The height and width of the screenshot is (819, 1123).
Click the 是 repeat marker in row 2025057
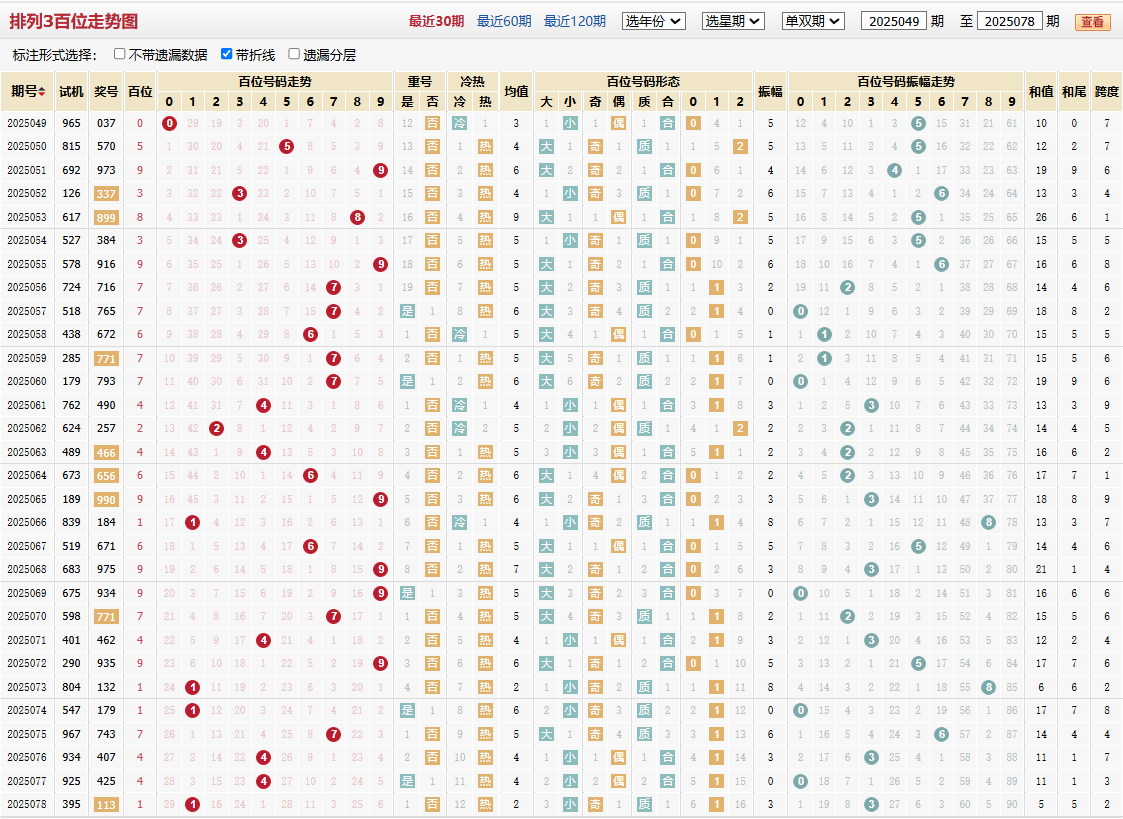(408, 311)
